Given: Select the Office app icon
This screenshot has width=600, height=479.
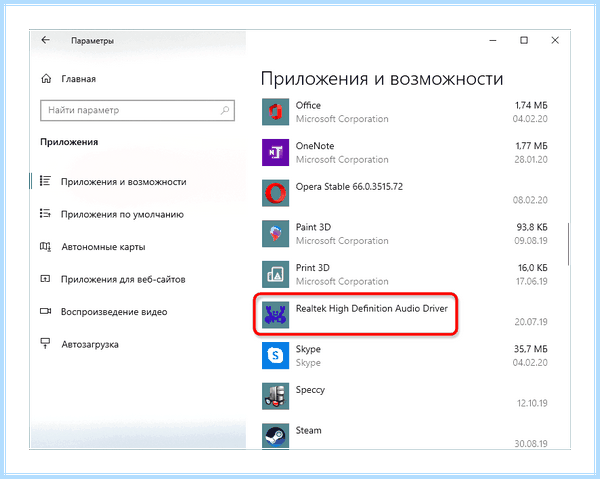Looking at the screenshot, I should click(x=275, y=112).
